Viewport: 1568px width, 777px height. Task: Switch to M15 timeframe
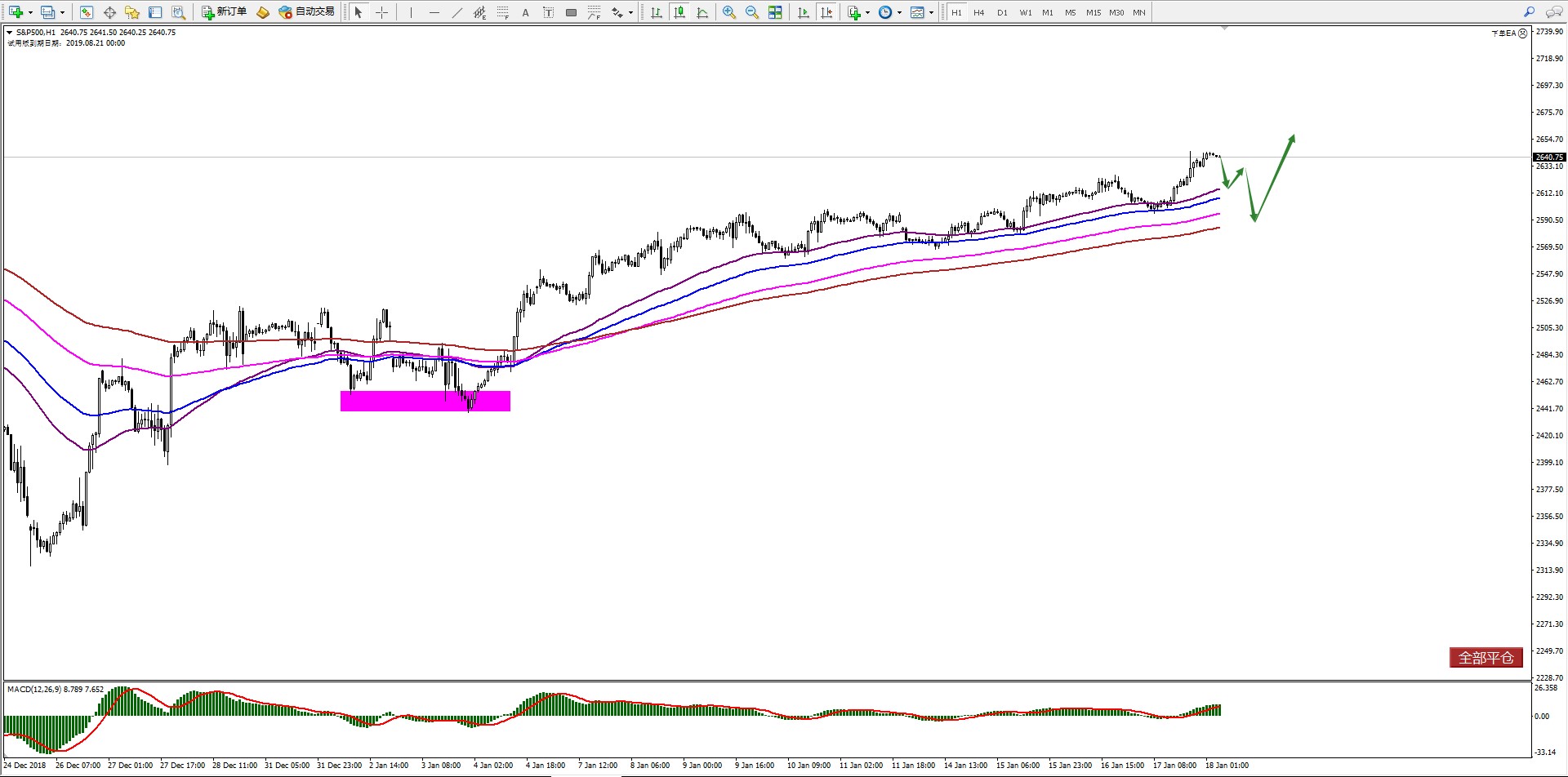1094,12
